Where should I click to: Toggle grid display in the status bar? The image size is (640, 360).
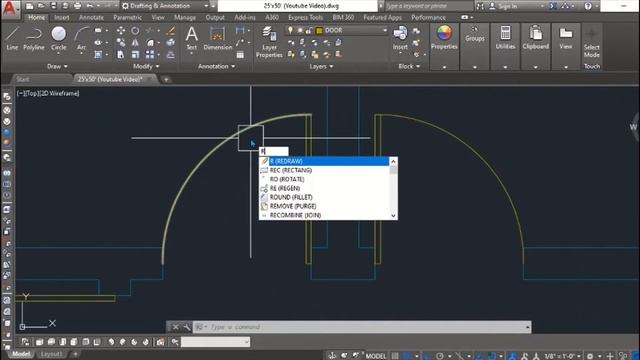pos(395,356)
